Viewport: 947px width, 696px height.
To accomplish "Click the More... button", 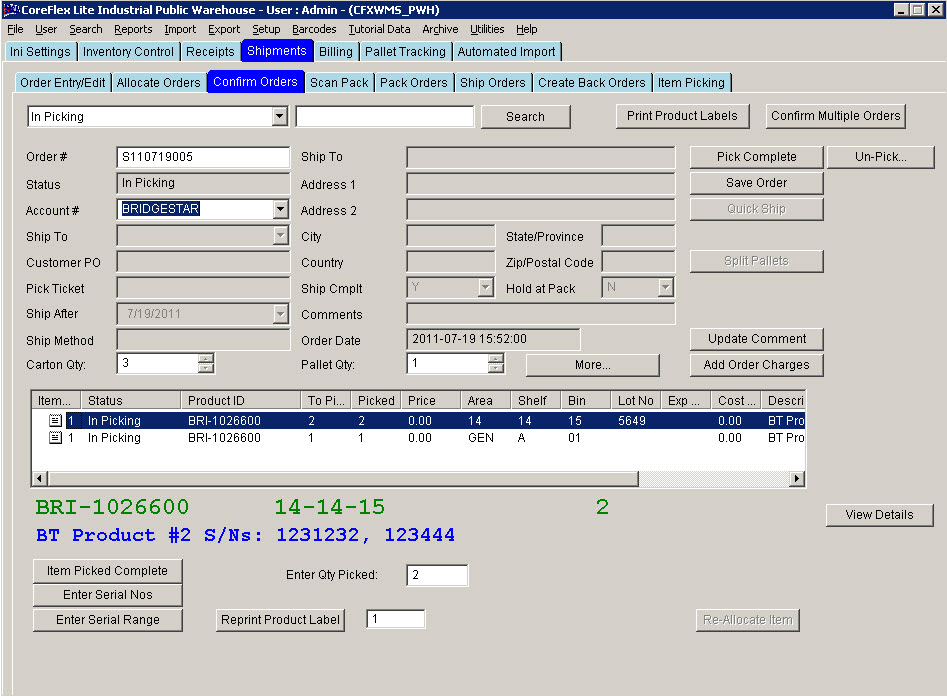I will [592, 365].
